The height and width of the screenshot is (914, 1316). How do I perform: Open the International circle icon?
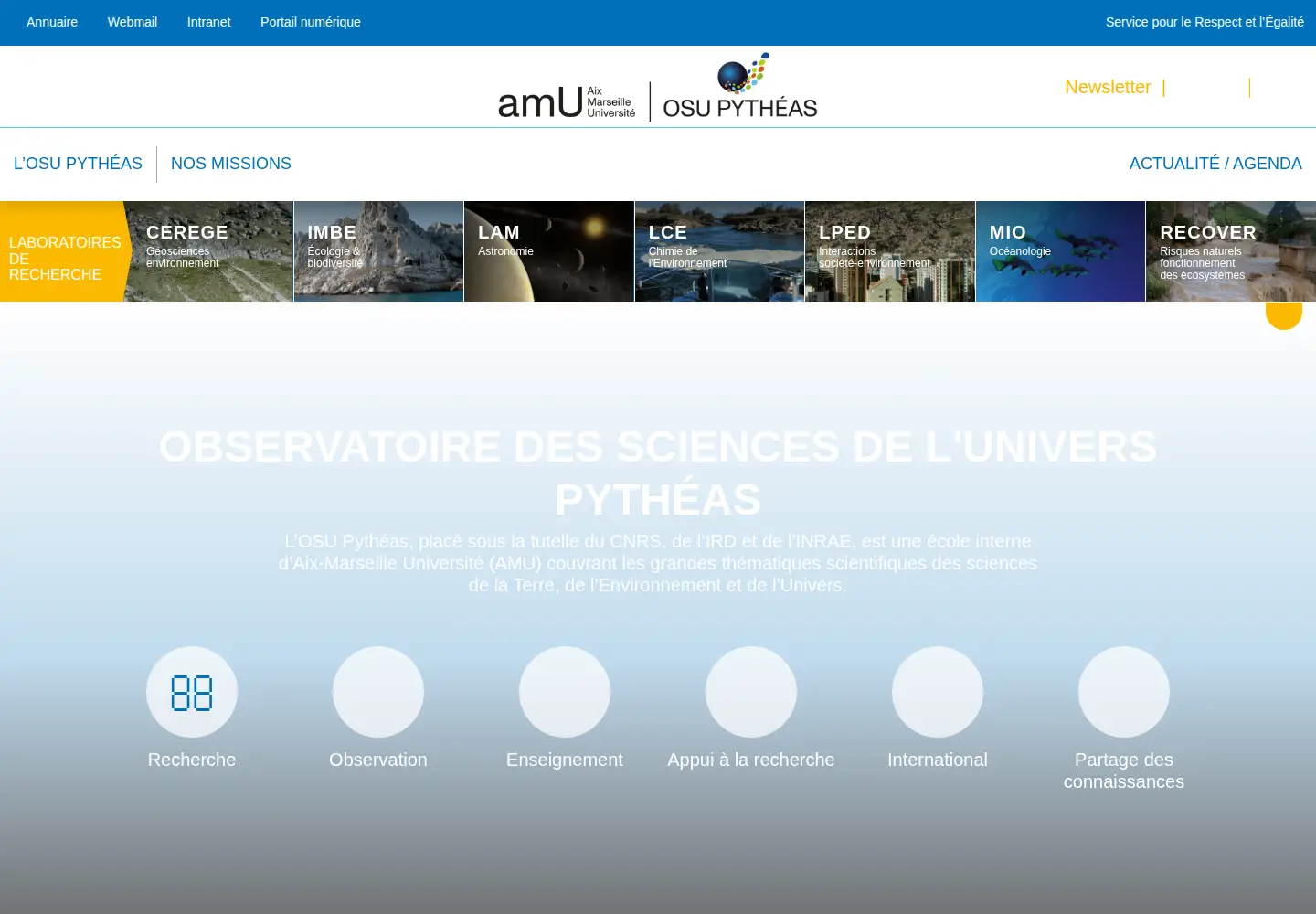coord(938,692)
